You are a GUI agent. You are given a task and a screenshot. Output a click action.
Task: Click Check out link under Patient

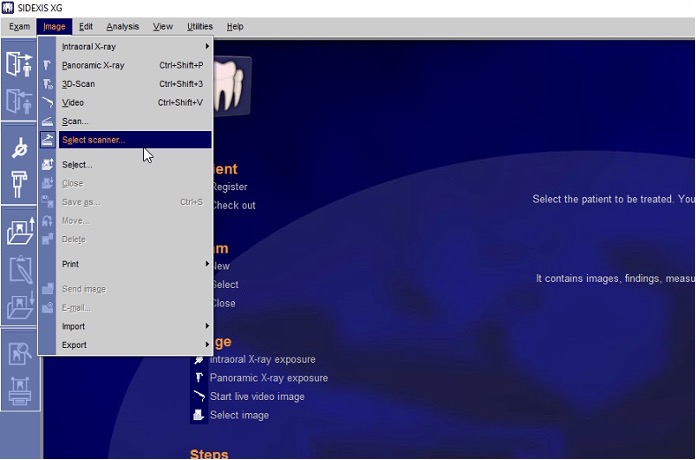233,206
